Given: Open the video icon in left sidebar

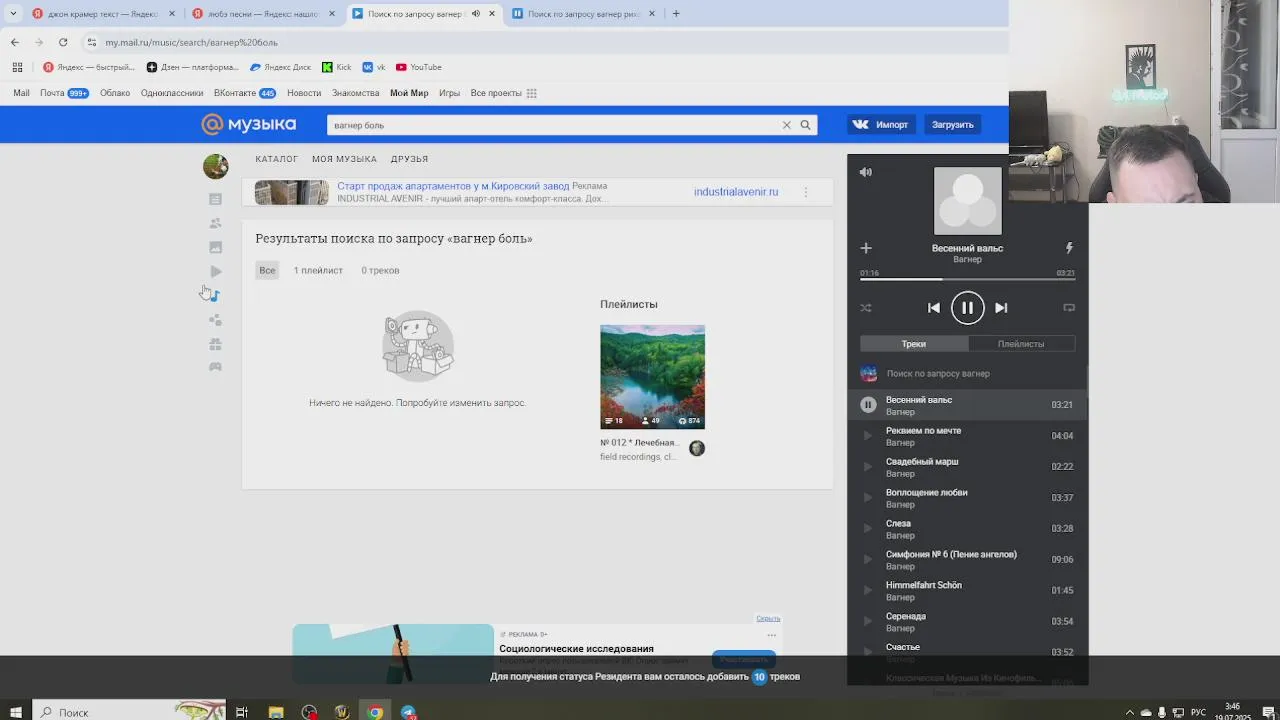Looking at the screenshot, I should pyautogui.click(x=215, y=271).
